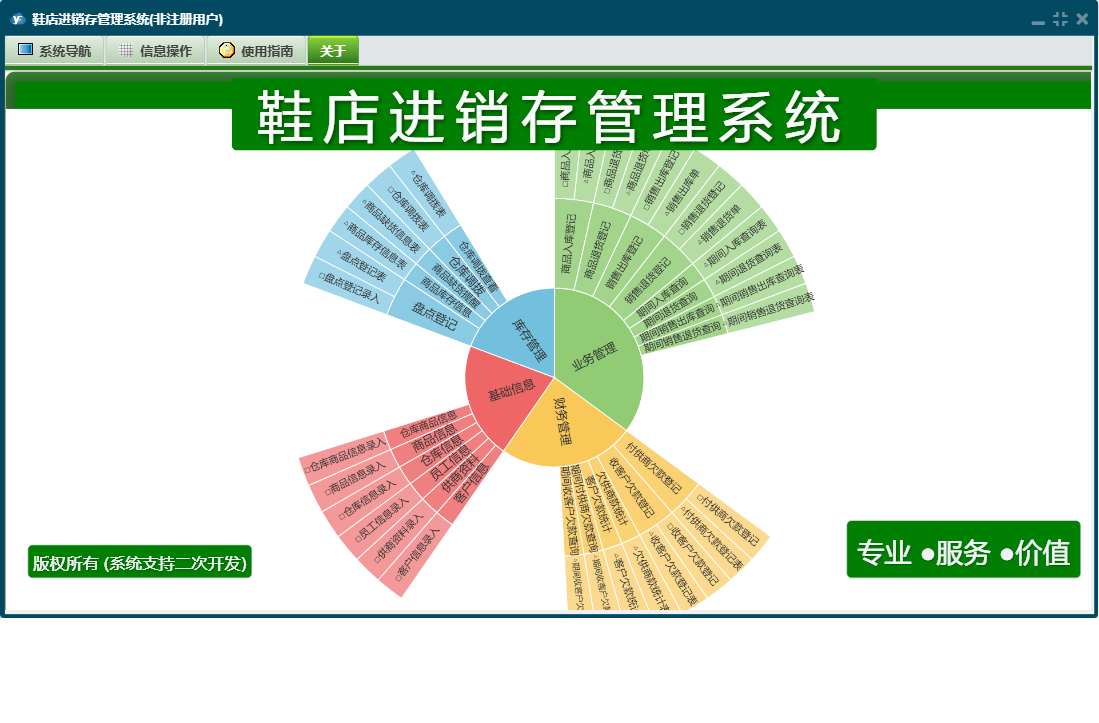Click the 使用指南 round icon

pos(226,50)
